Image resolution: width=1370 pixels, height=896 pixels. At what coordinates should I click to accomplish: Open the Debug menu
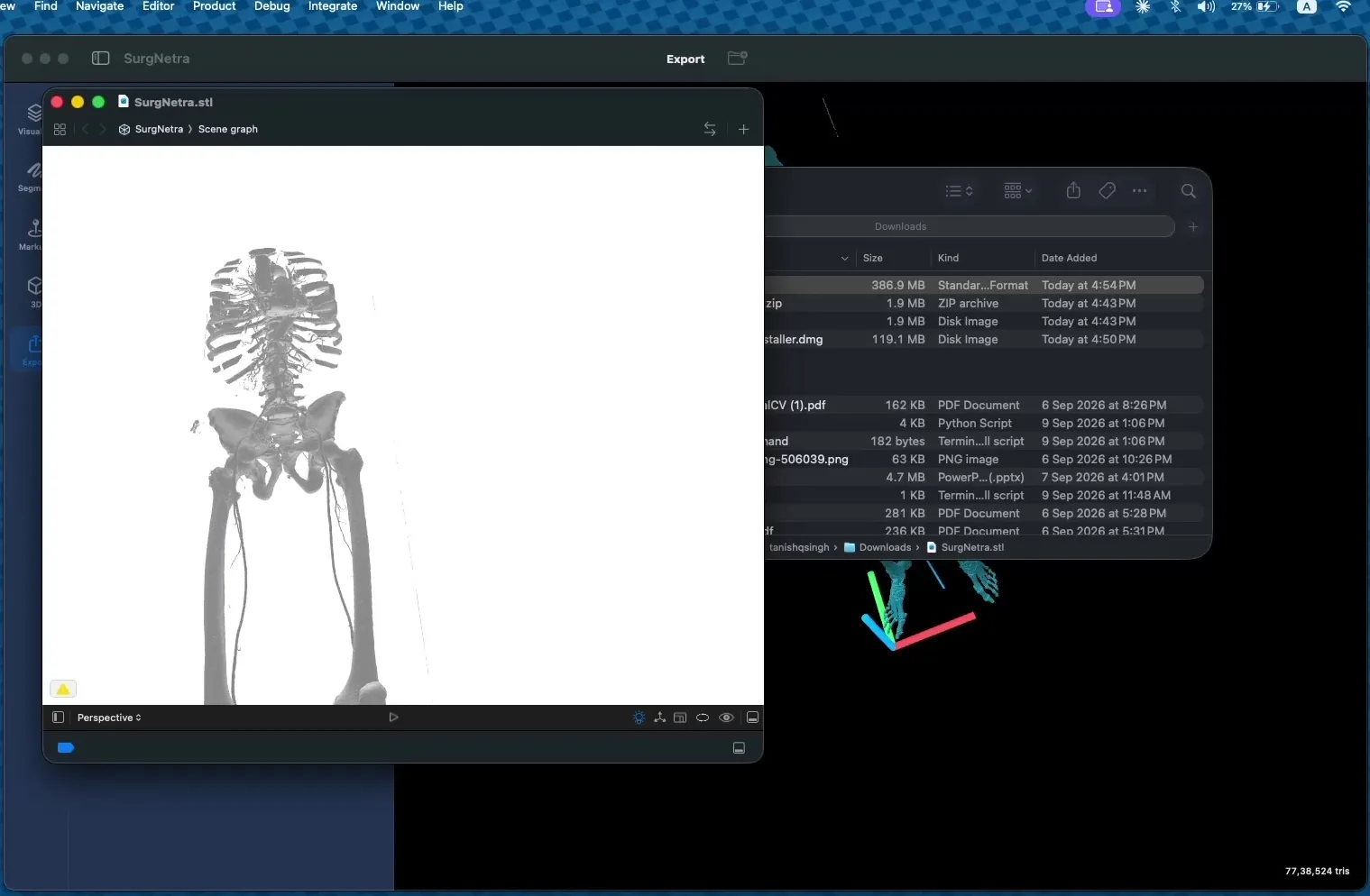coord(271,6)
